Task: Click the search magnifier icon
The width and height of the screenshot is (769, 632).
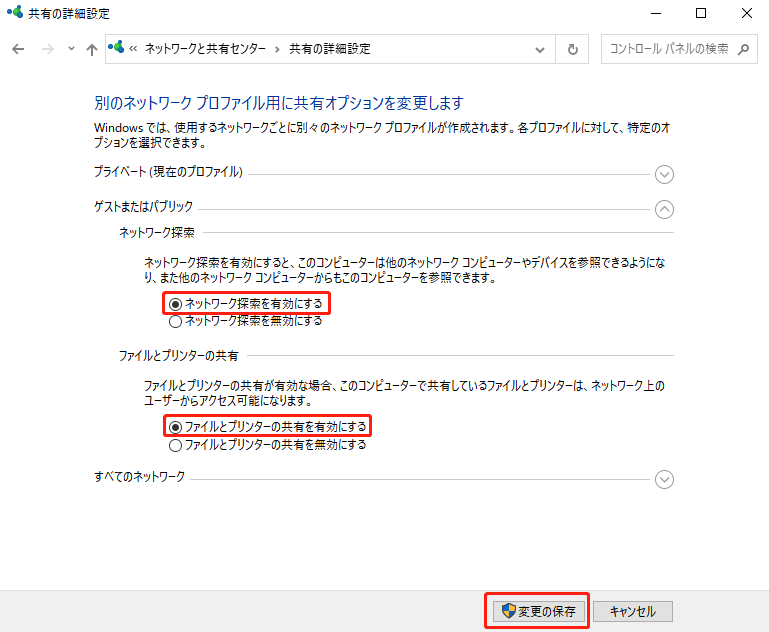Action: (x=743, y=49)
